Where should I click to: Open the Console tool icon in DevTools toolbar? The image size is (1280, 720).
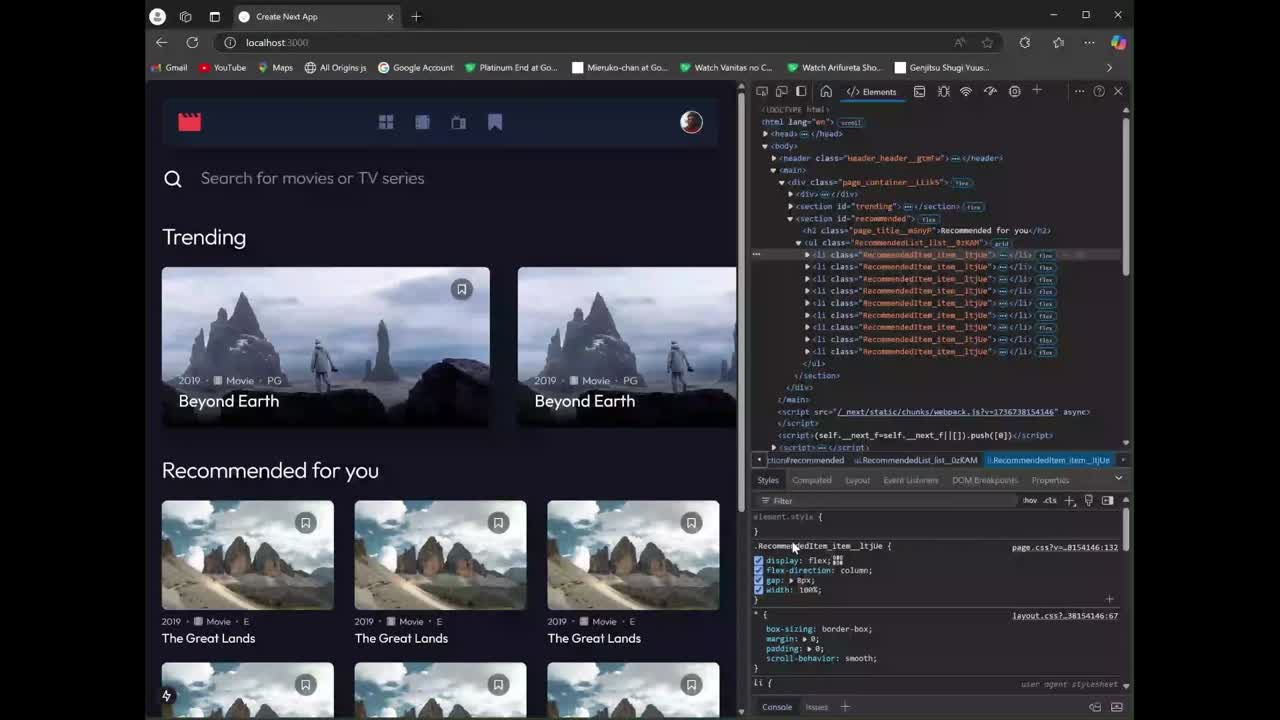click(x=919, y=92)
